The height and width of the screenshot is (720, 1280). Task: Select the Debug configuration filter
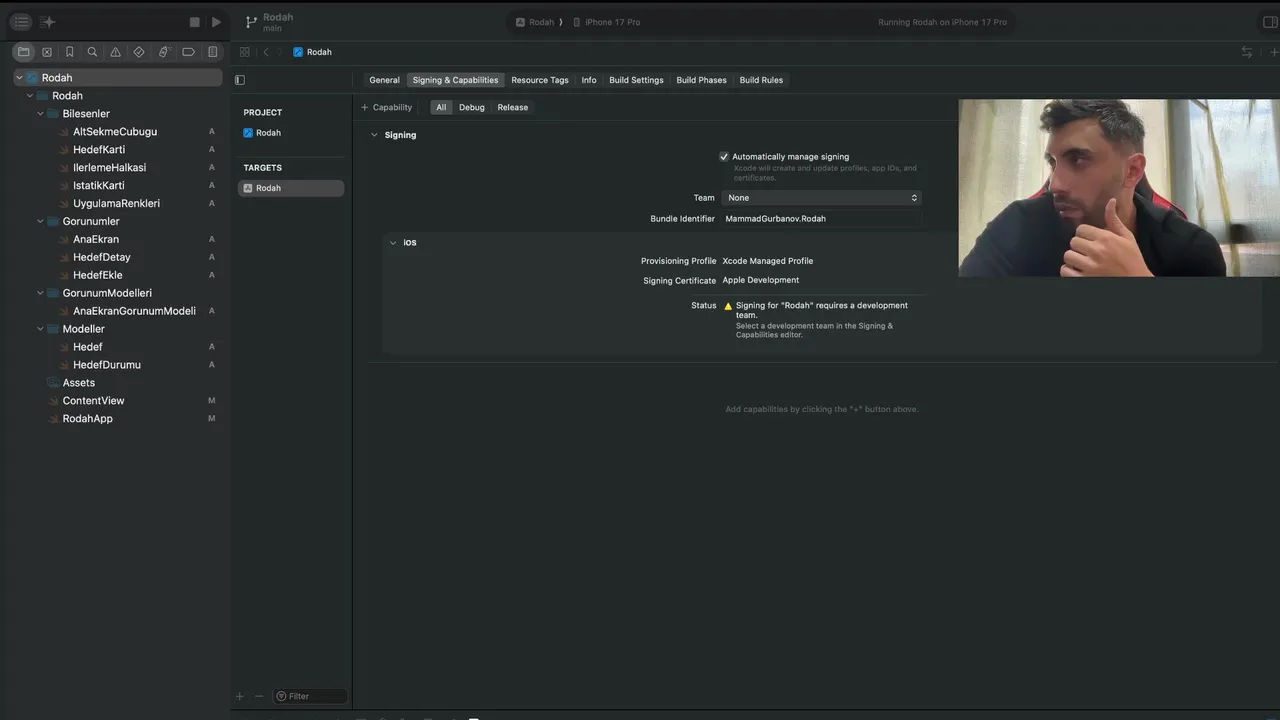(x=472, y=107)
